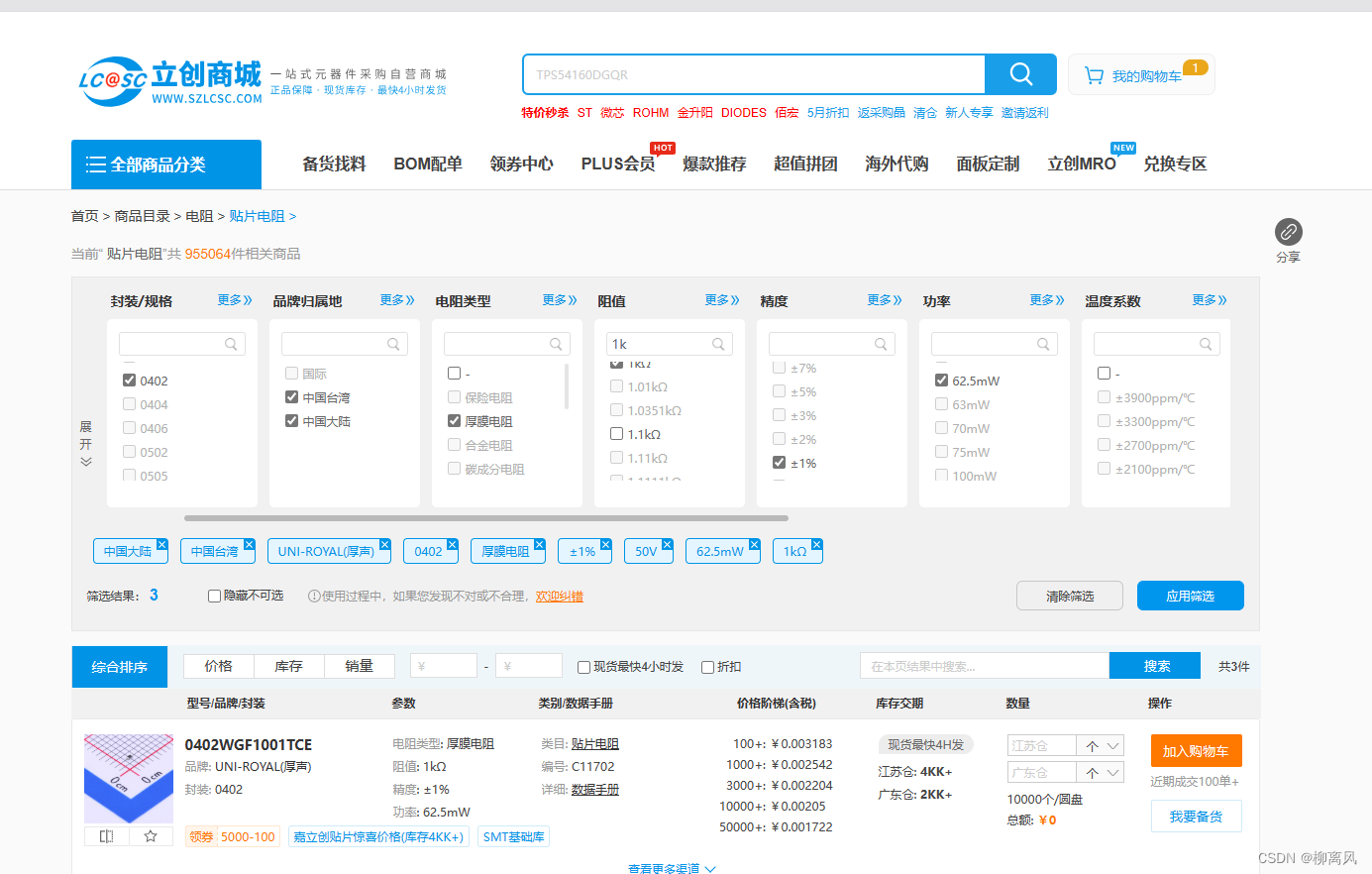1372x874 pixels.
Task: Open the shopping cart icon
Action: pyautogui.click(x=1094, y=75)
